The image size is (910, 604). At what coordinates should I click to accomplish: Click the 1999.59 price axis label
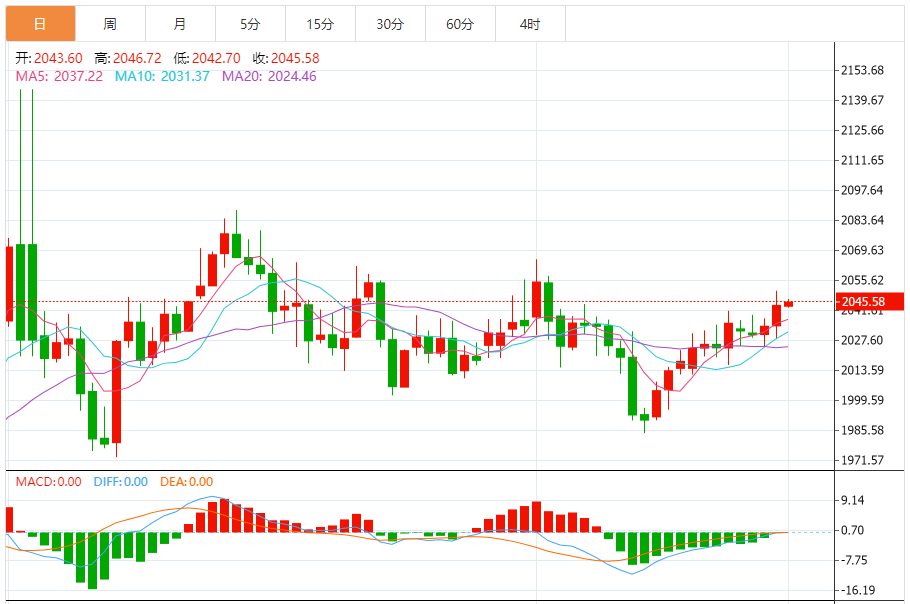862,400
